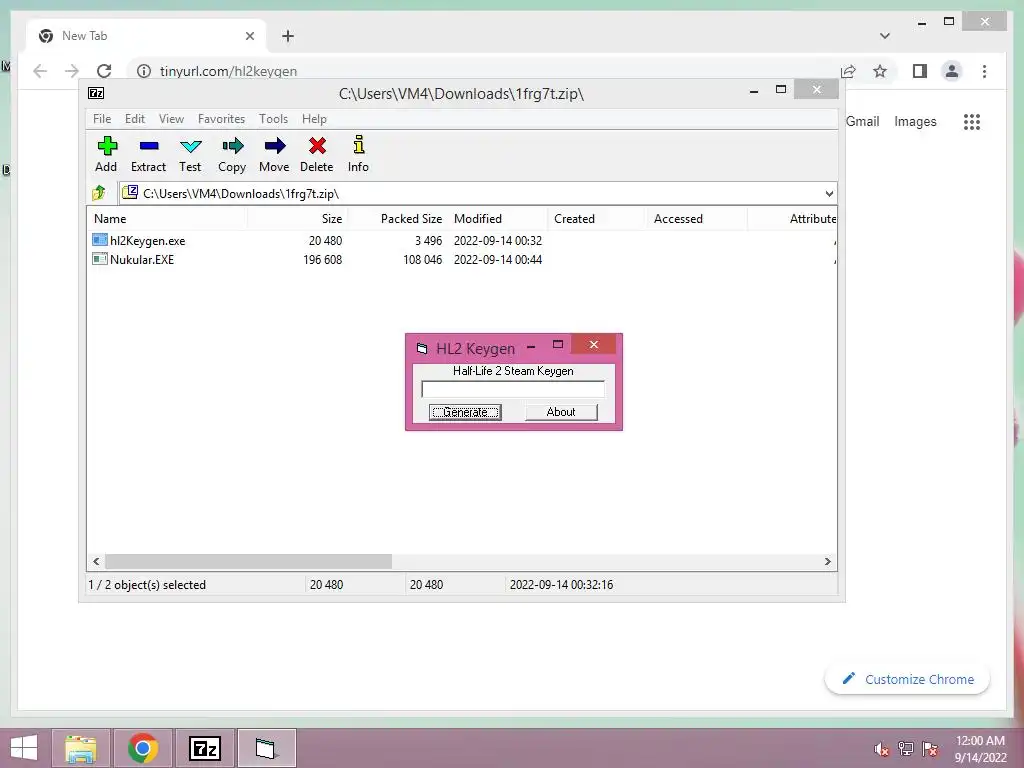Toggle Chrome side panel

[x=920, y=71]
